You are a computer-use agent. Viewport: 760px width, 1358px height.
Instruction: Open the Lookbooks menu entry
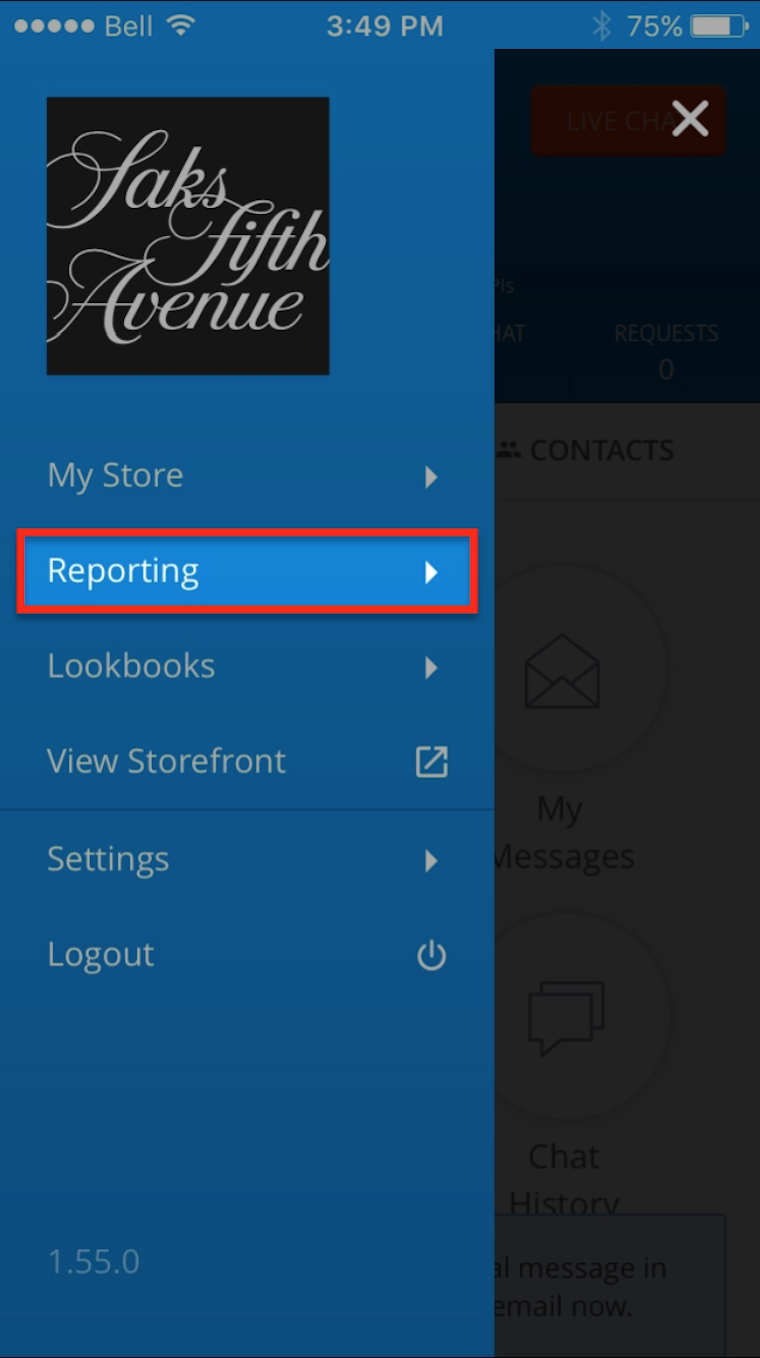point(131,666)
